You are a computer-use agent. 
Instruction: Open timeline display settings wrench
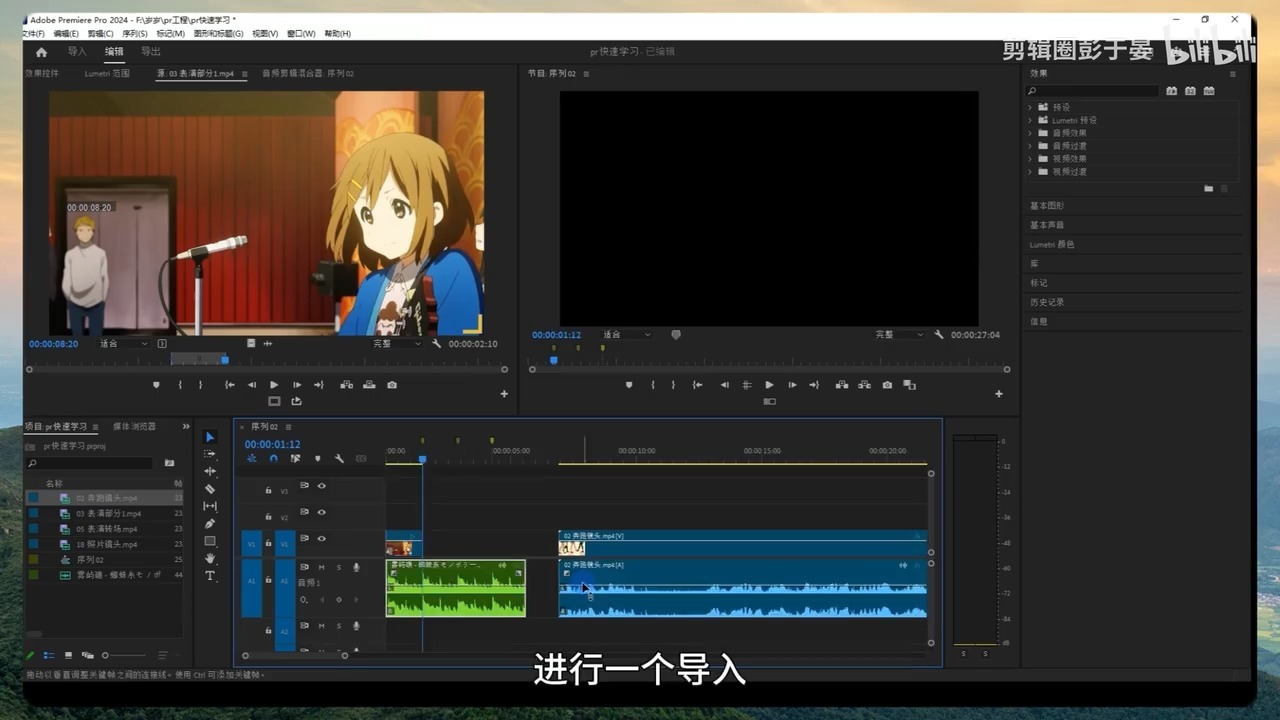click(339, 459)
